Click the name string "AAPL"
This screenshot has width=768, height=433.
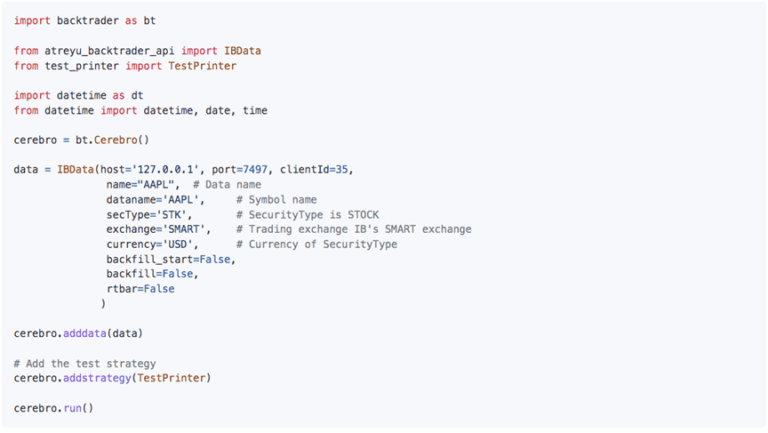tap(158, 185)
